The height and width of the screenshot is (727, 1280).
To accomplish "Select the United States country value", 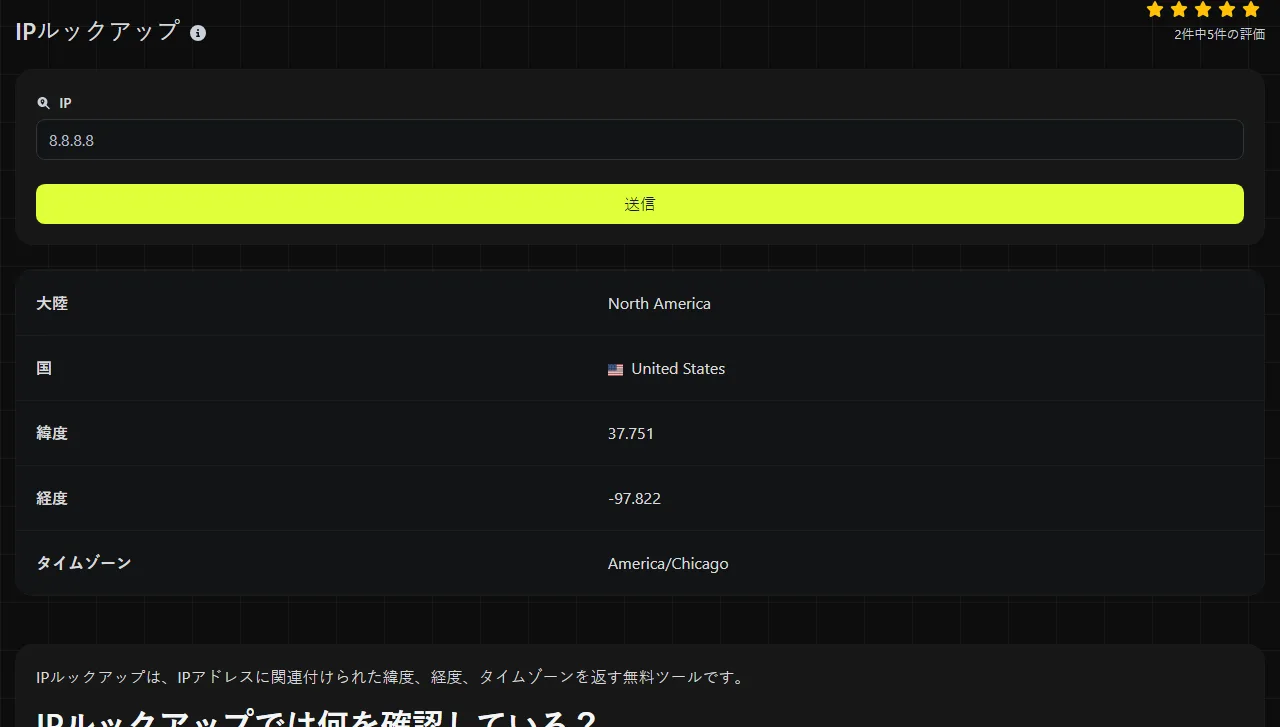I will coord(678,369).
